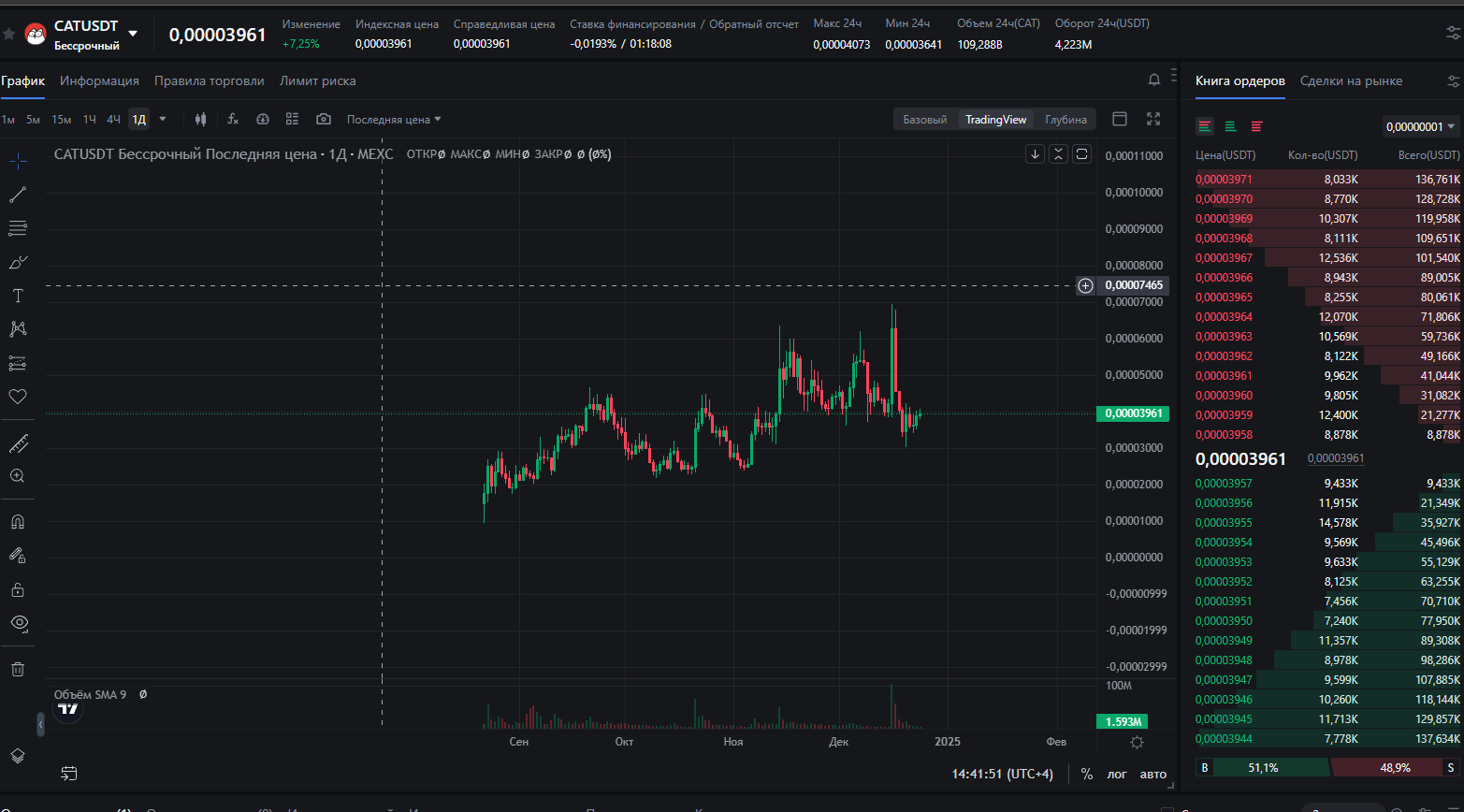Open the top-right layout preferences icon

pos(1454,32)
